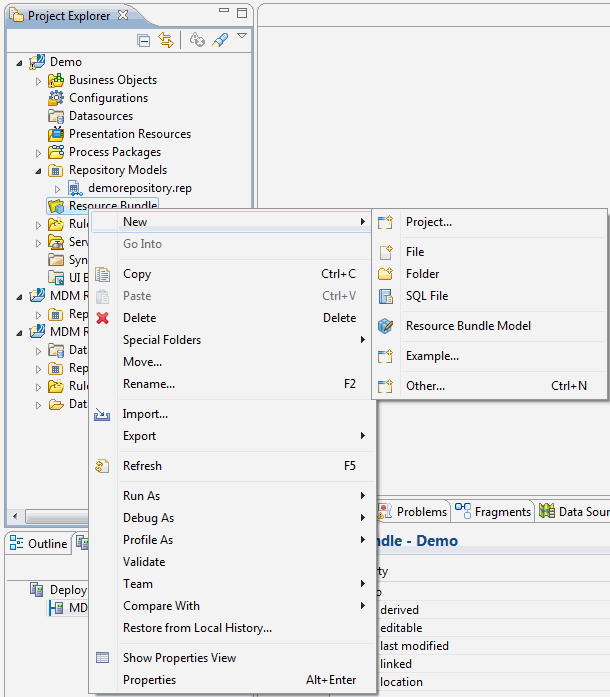Click the Repository Models folder icon
The height and width of the screenshot is (697, 610).
coord(56,170)
